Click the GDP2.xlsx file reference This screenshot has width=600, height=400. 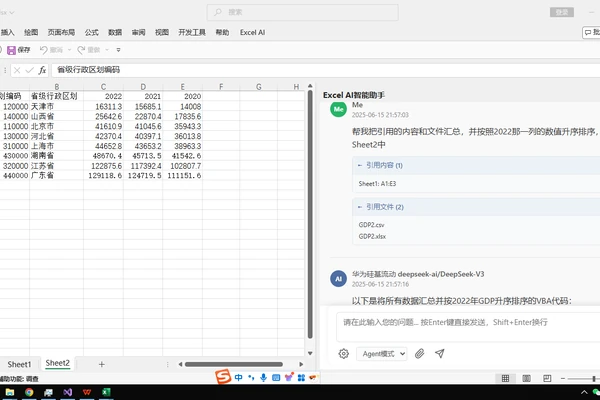click(x=372, y=237)
